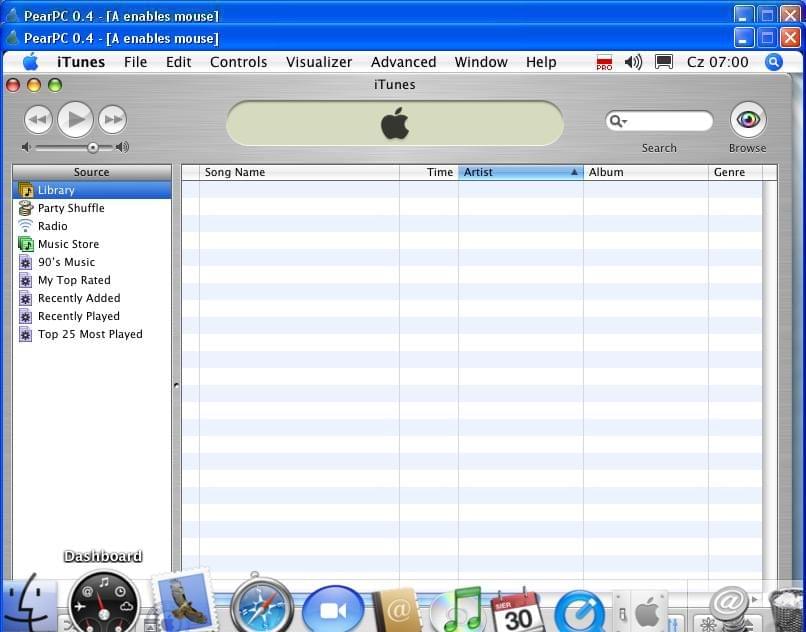Reverse sort order with the Artist column arrow
Viewport: 806px width, 632px height.
574,172
